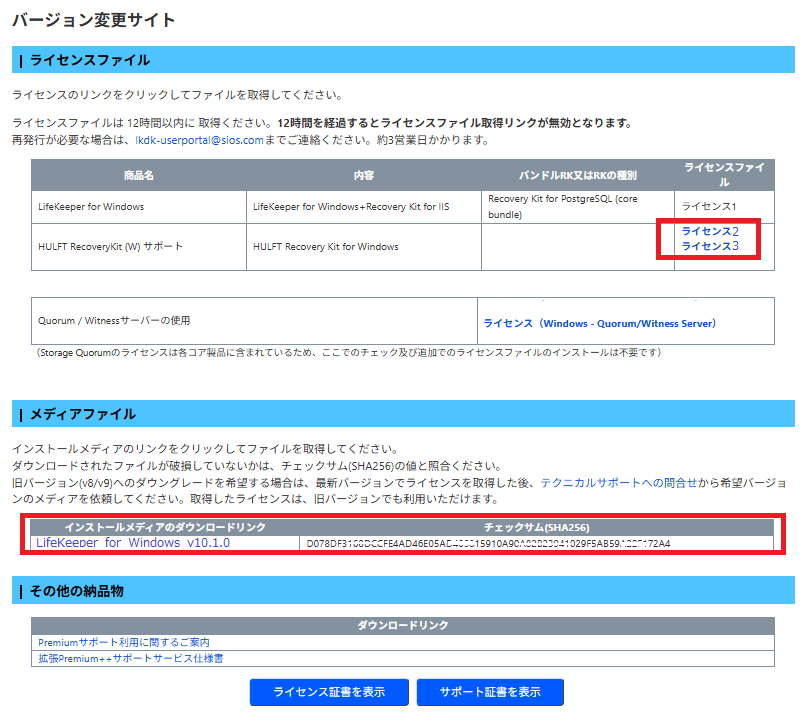Select the SHA256 checksum value text

pos(488,543)
